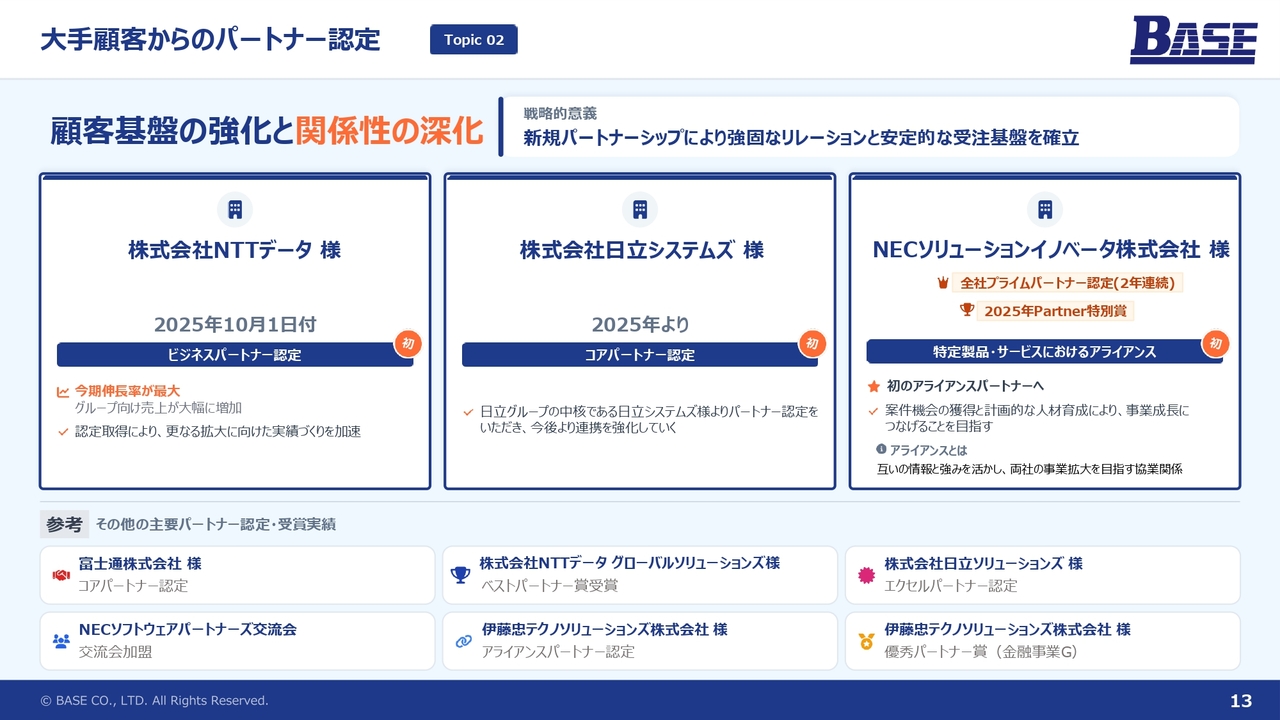This screenshot has width=1280, height=720.
Task: Click the crown icon beside 全社プライムパートナー認定
Action: point(942,283)
